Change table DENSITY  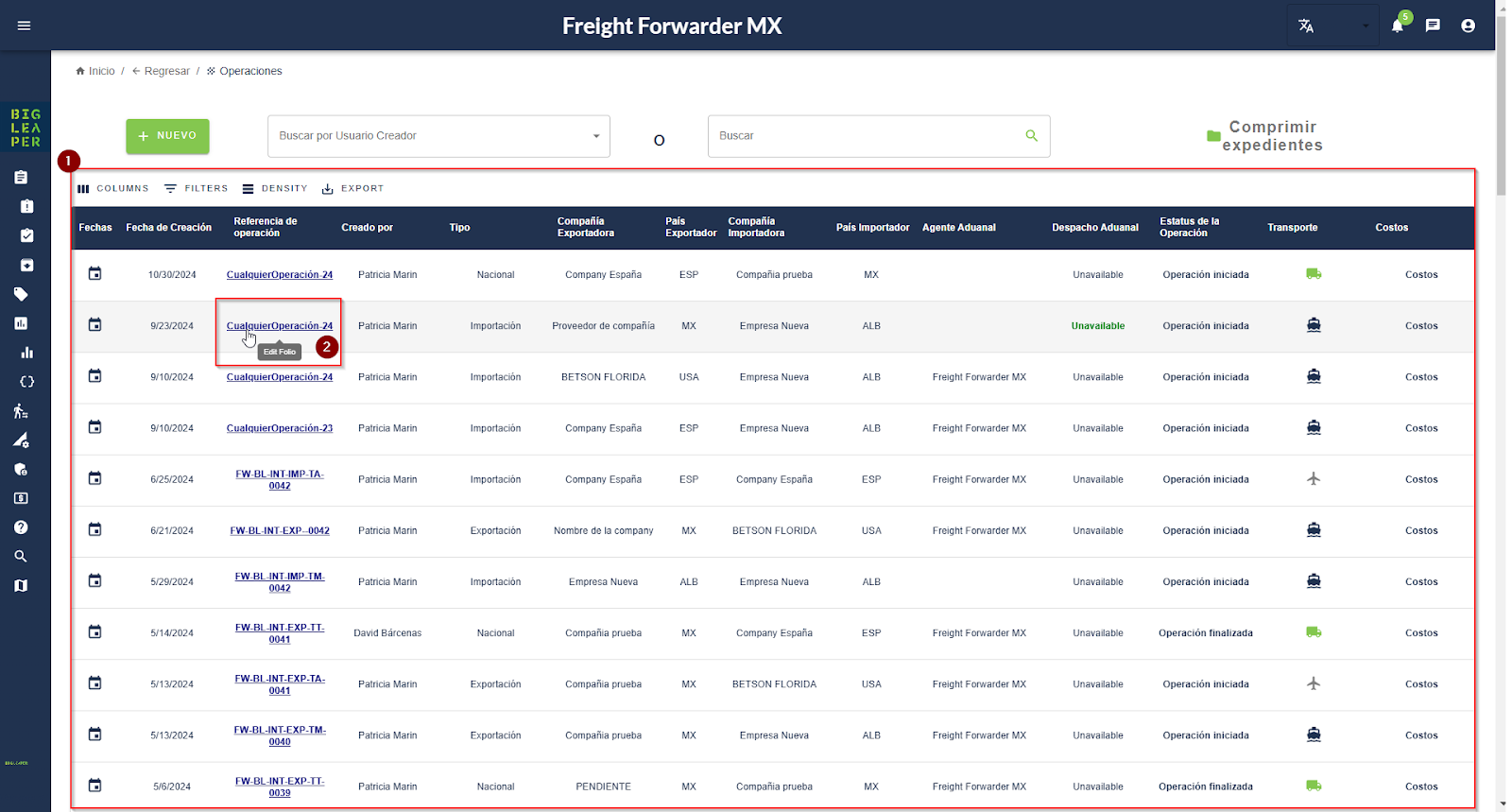275,189
